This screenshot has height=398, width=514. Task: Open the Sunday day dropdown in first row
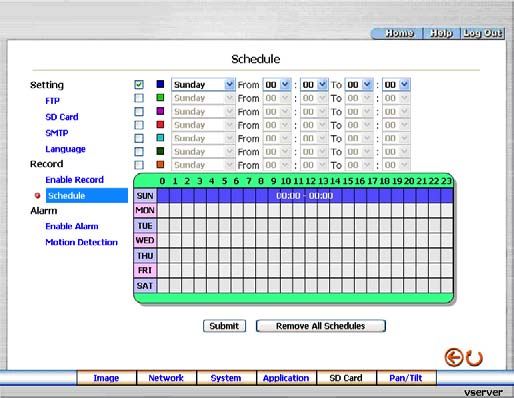pyautogui.click(x=203, y=85)
